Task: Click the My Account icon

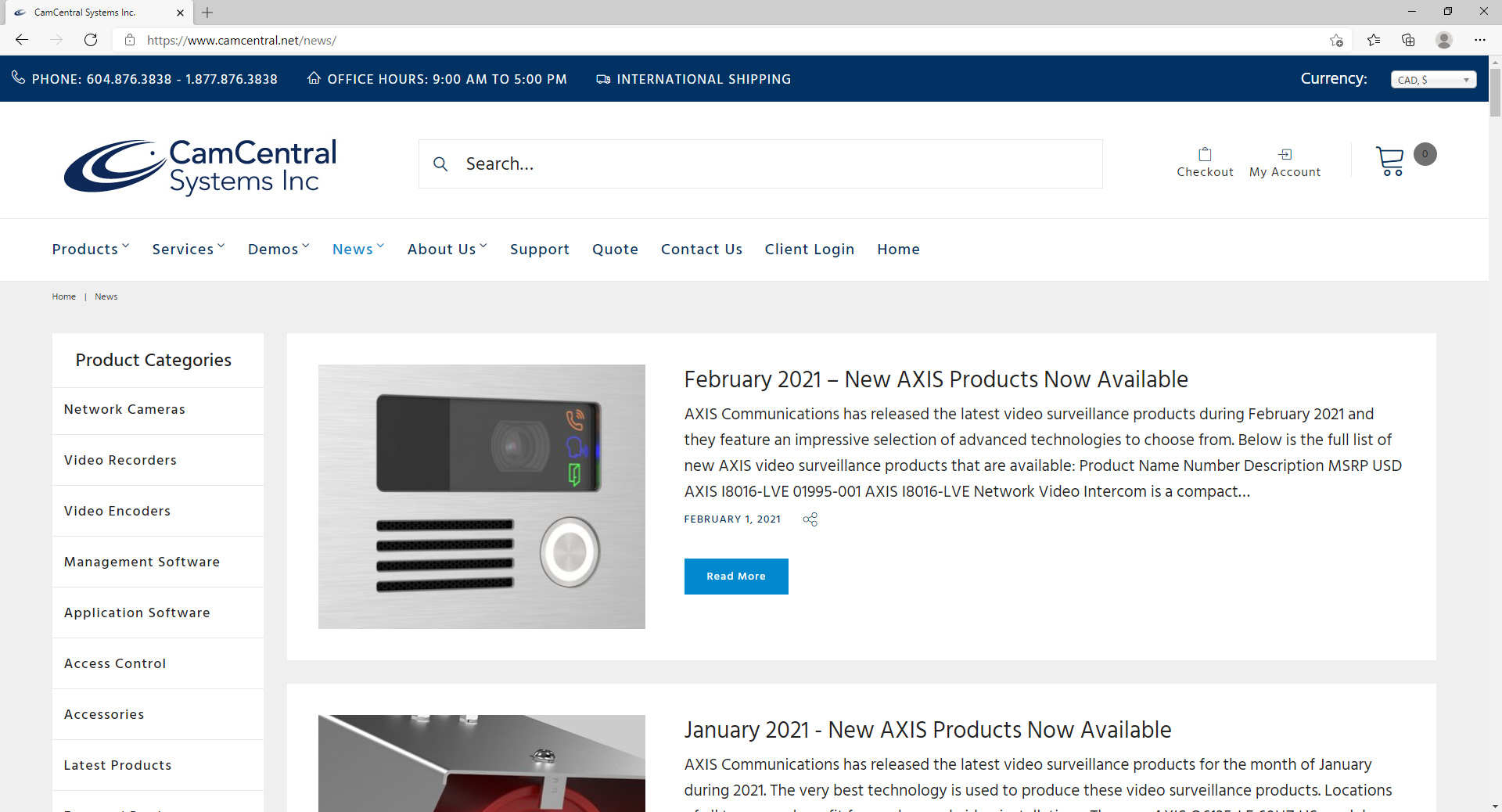Action: click(1284, 153)
